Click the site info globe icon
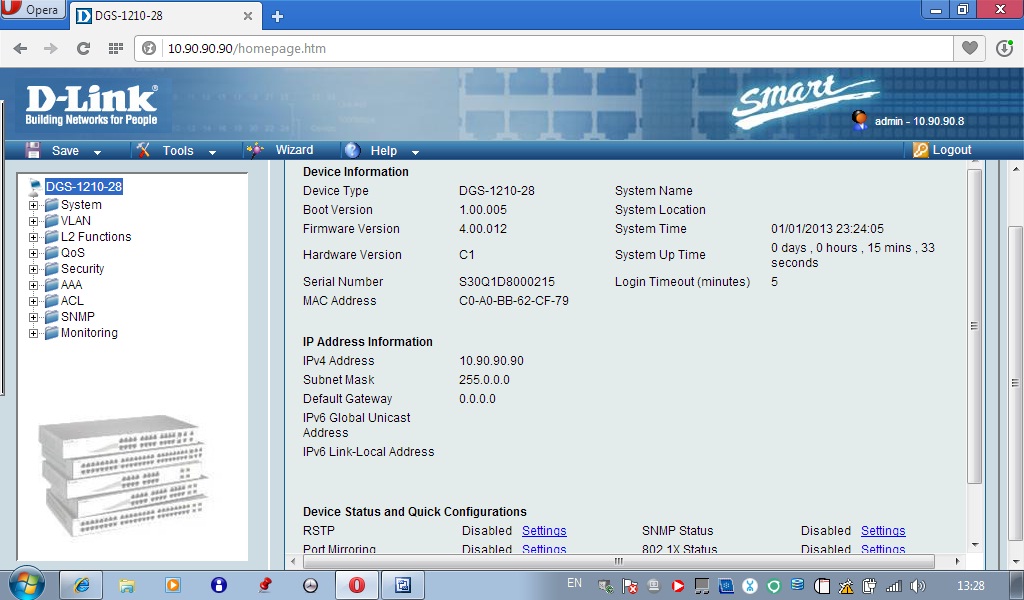 [x=149, y=48]
